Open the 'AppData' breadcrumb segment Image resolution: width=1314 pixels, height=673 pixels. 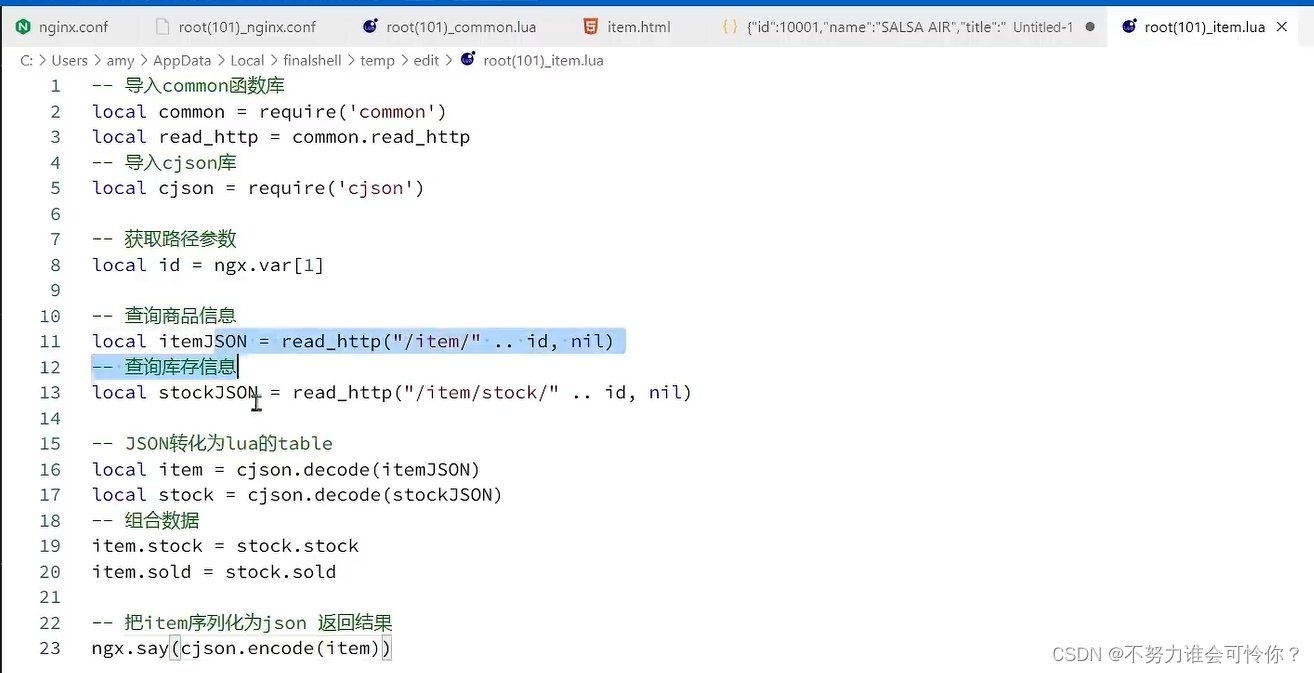click(182, 60)
